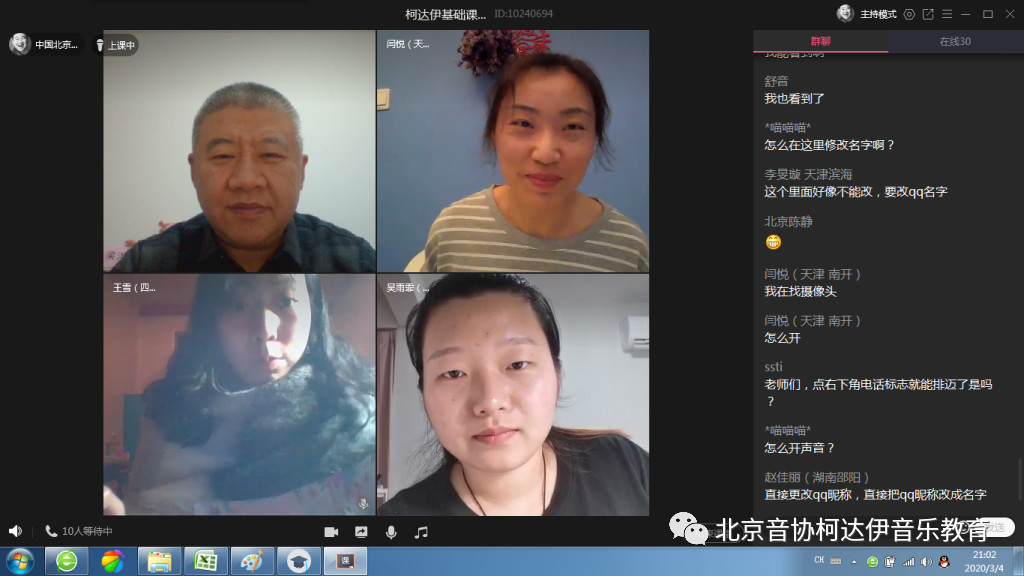Click the muted mic icon on 王雪's tile
Viewport: 1024px width, 576px height.
click(x=363, y=504)
